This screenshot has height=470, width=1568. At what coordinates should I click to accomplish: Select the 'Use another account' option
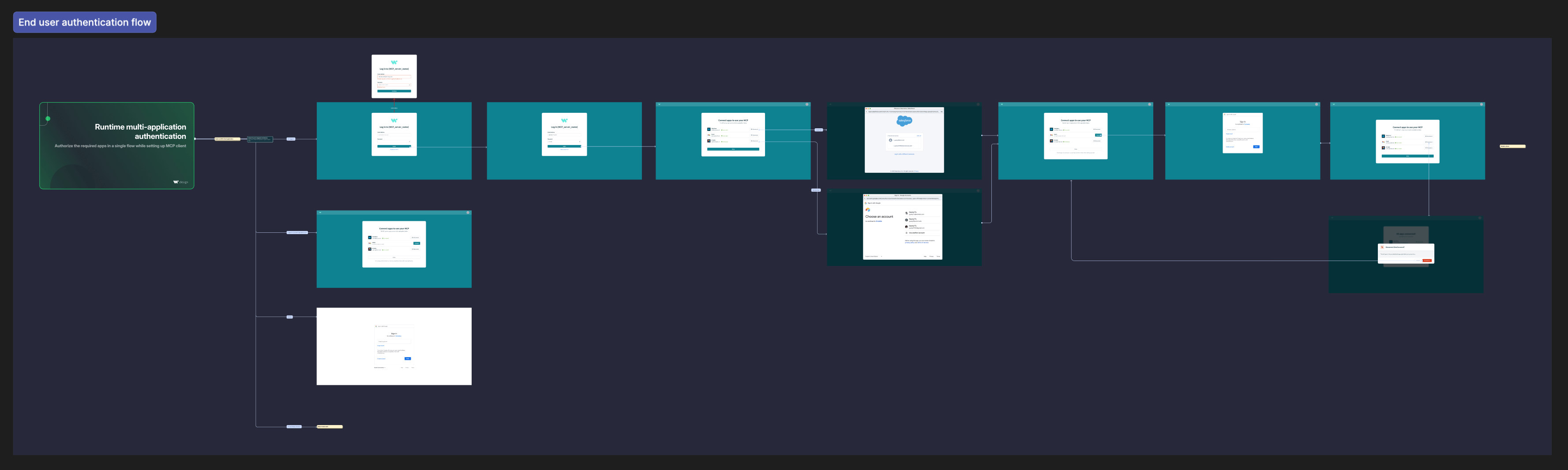pyautogui.click(x=916, y=233)
